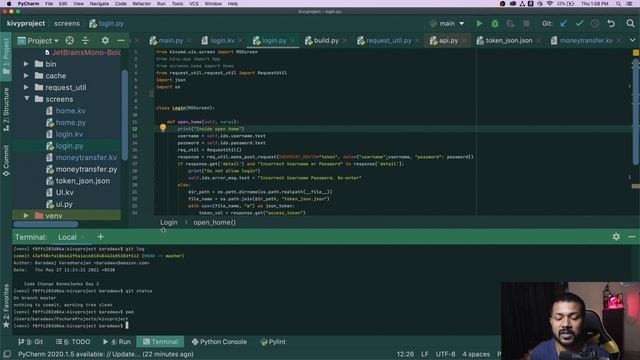This screenshot has width=640, height=360.
Task: Run the main configuration with play button
Action: [479, 24]
